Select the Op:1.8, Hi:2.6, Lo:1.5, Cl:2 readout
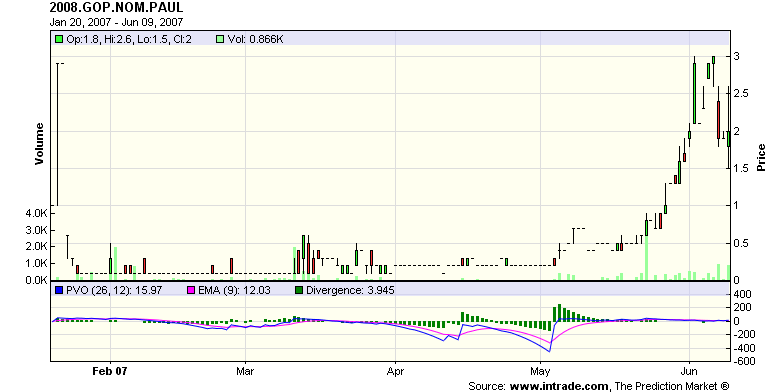This screenshot has height=392, width=780. 129,39
